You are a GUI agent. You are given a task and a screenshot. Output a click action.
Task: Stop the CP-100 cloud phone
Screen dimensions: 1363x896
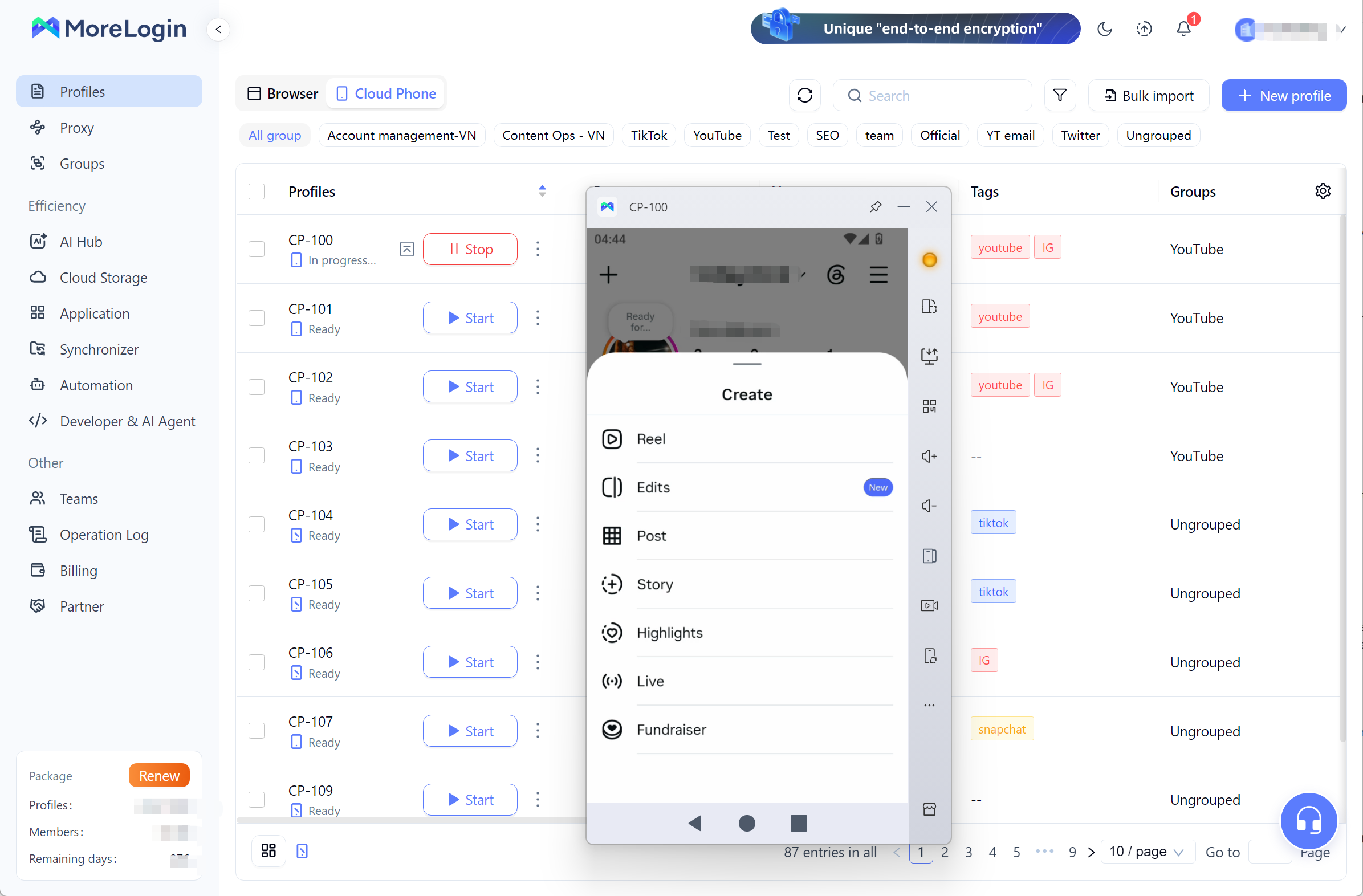[x=470, y=249]
